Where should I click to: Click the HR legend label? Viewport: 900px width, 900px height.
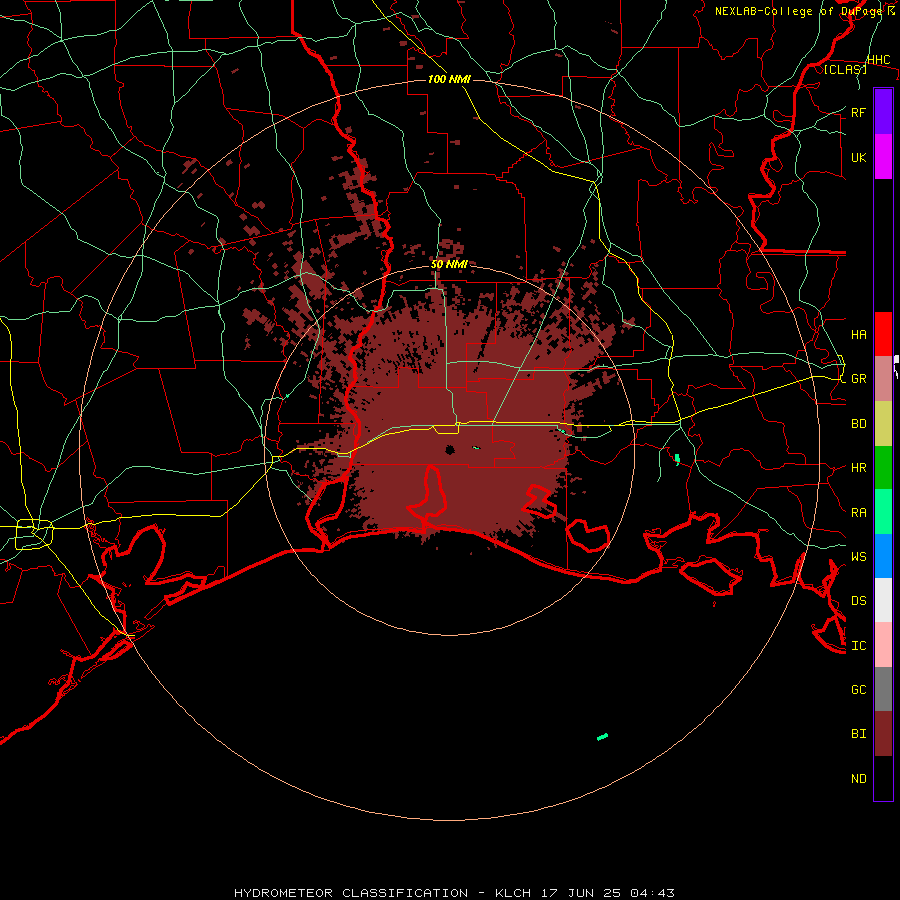coord(858,468)
